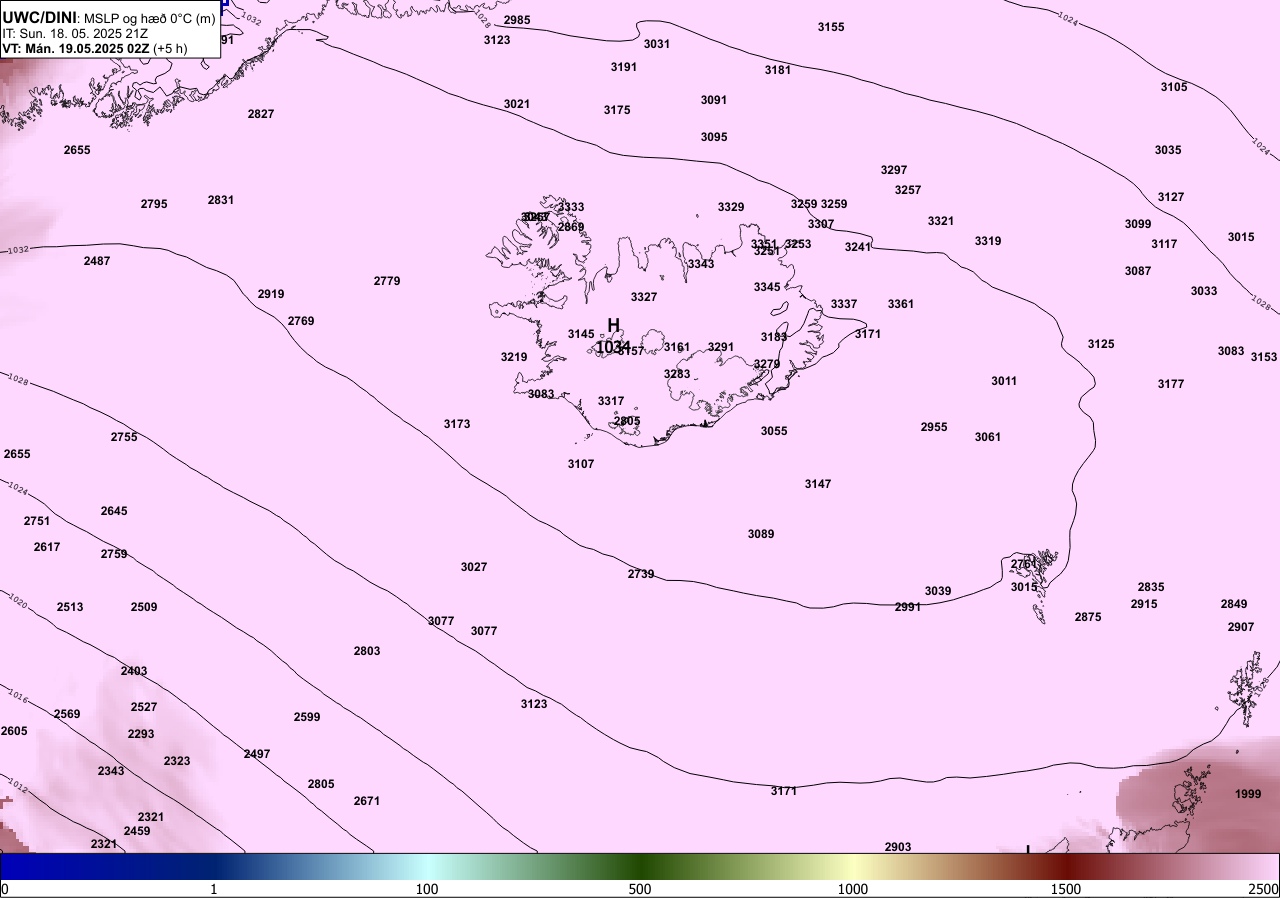
Task: Click the height value 2875
Action: [1088, 617]
